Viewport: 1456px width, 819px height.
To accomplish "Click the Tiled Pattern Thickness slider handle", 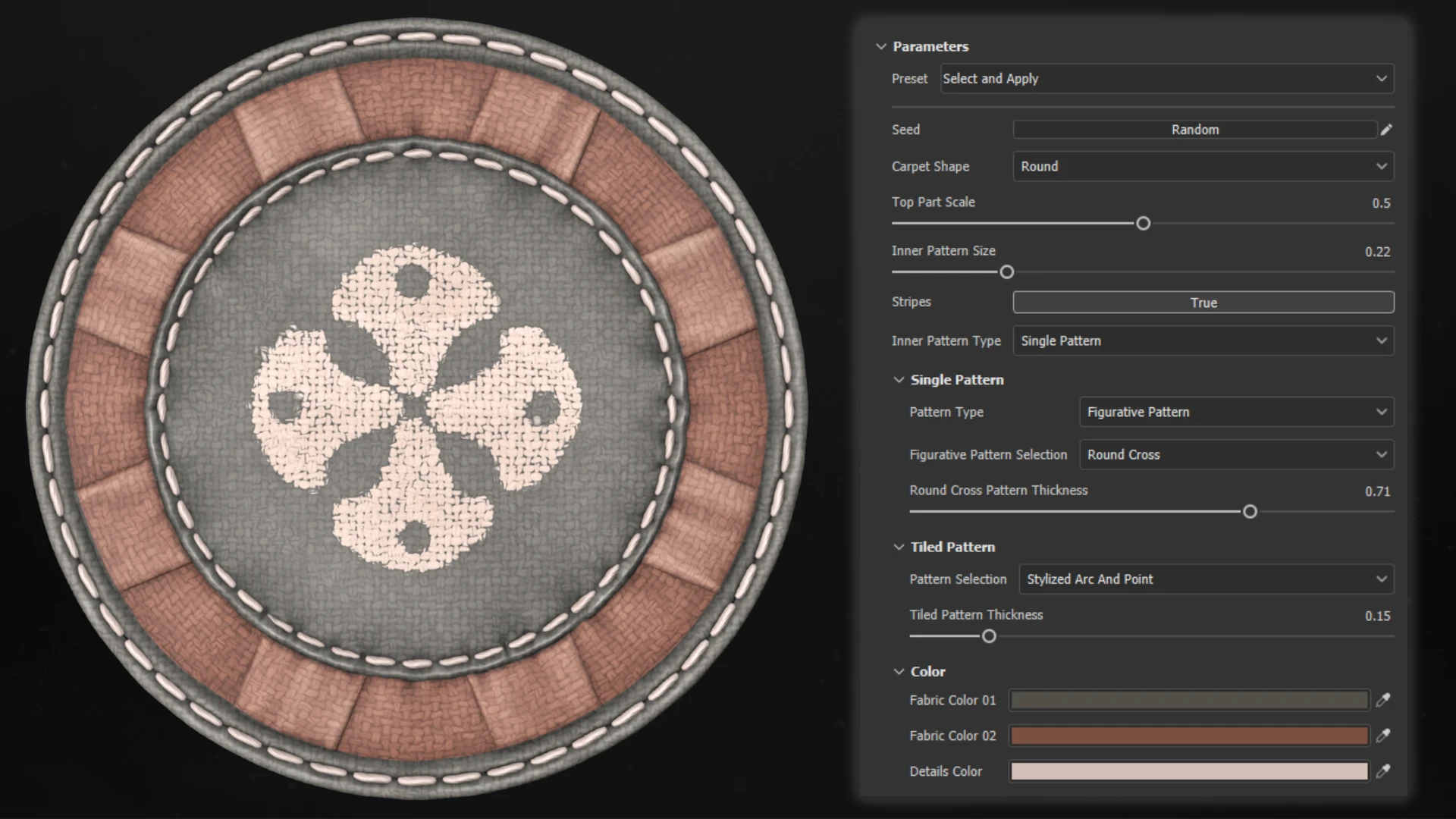I will click(989, 636).
